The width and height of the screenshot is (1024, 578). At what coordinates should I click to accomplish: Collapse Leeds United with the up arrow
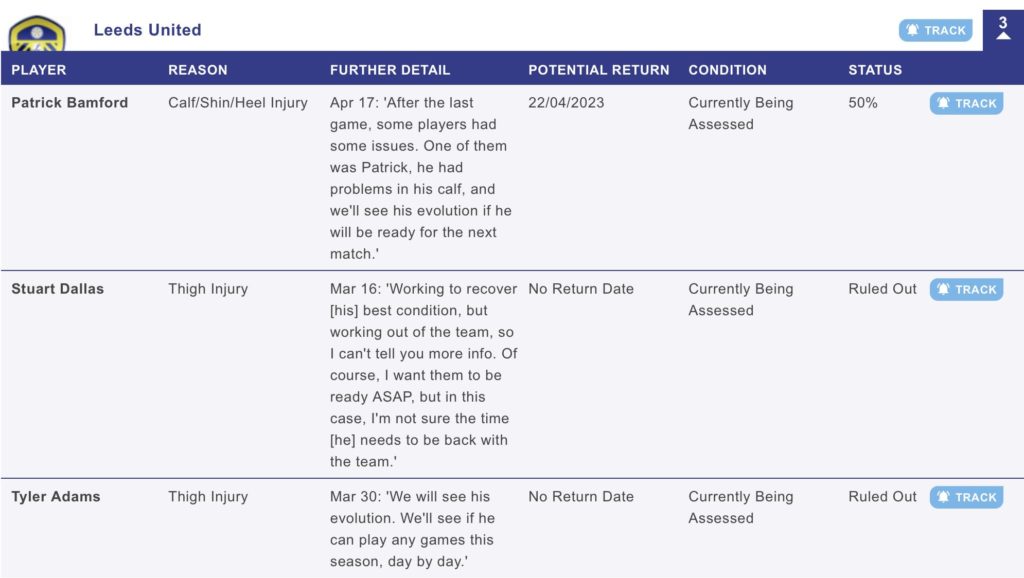click(x=1003, y=35)
